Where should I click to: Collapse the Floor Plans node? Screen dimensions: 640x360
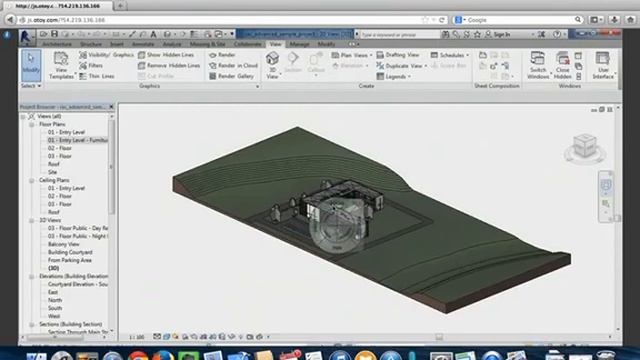(31, 124)
